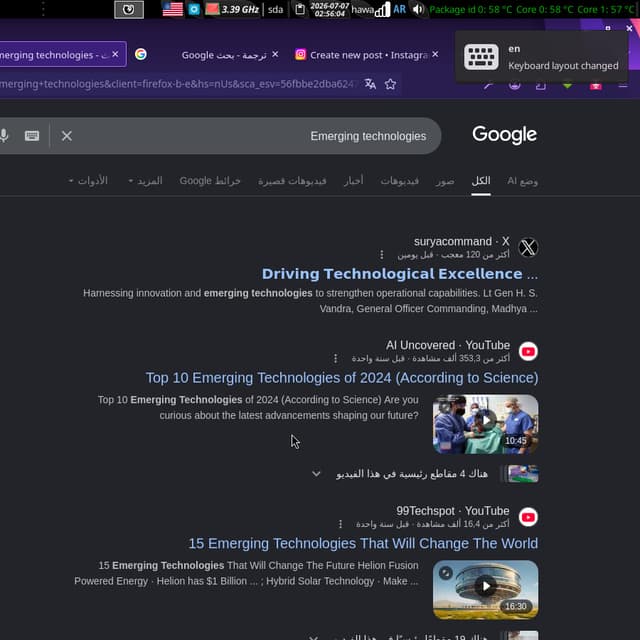Bookmark this page with the star icon
The height and width of the screenshot is (640, 640).
click(x=390, y=84)
